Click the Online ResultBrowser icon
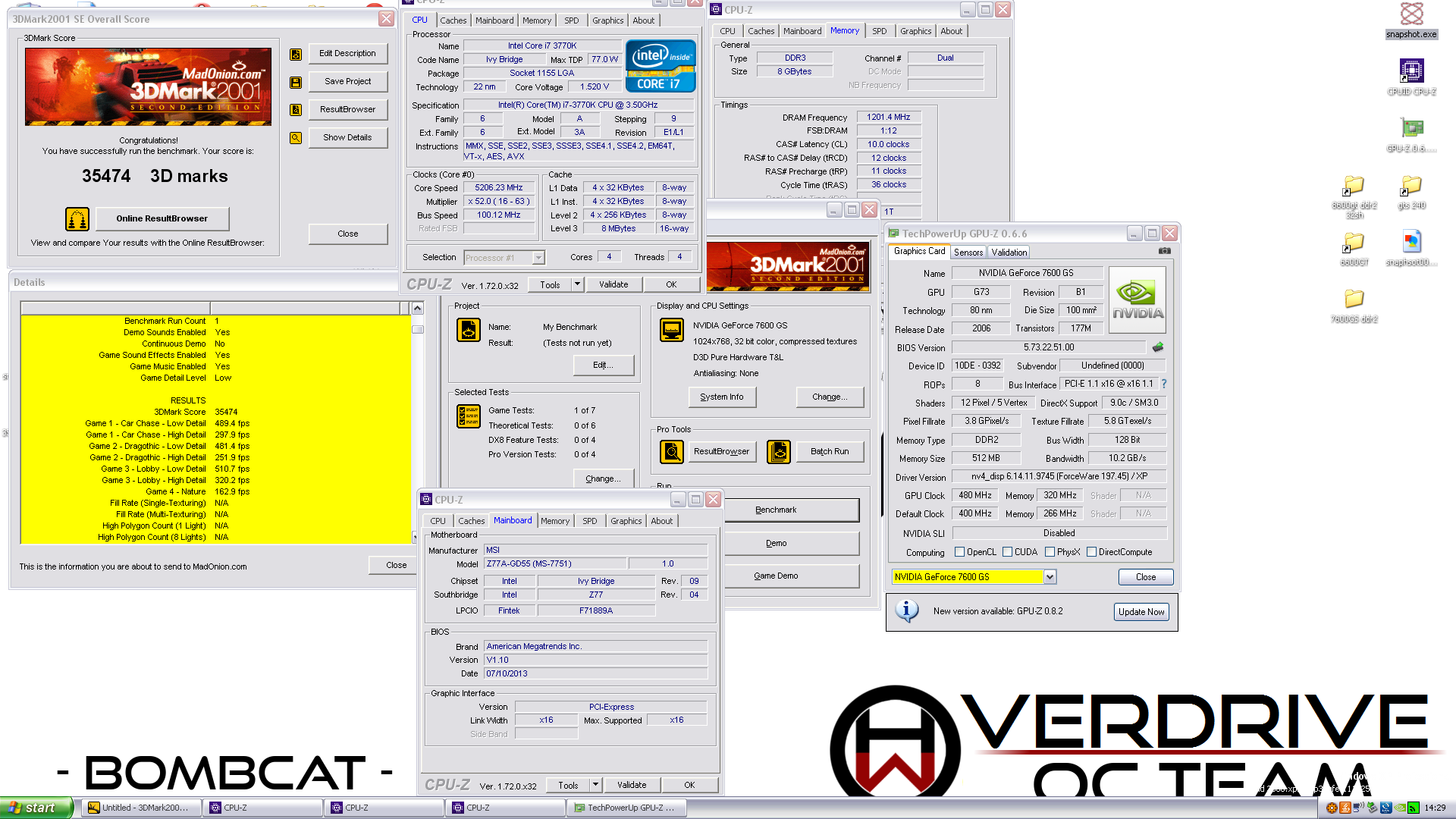The image size is (1456, 819). point(77,219)
